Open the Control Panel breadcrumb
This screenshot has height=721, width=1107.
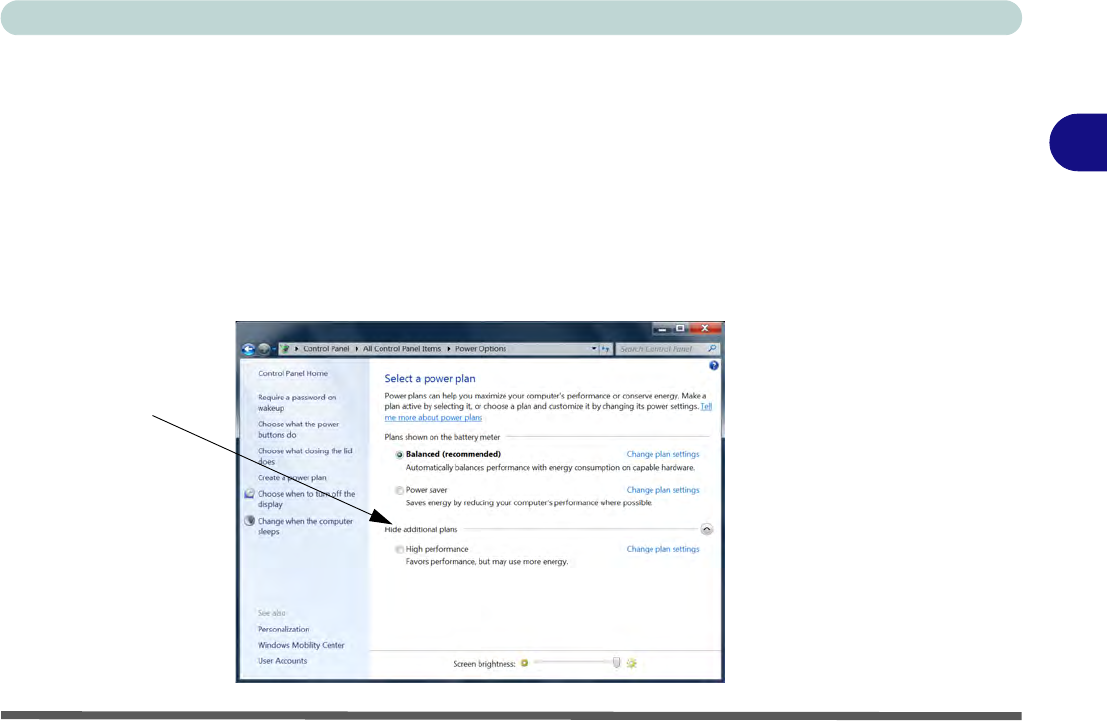coord(326,349)
